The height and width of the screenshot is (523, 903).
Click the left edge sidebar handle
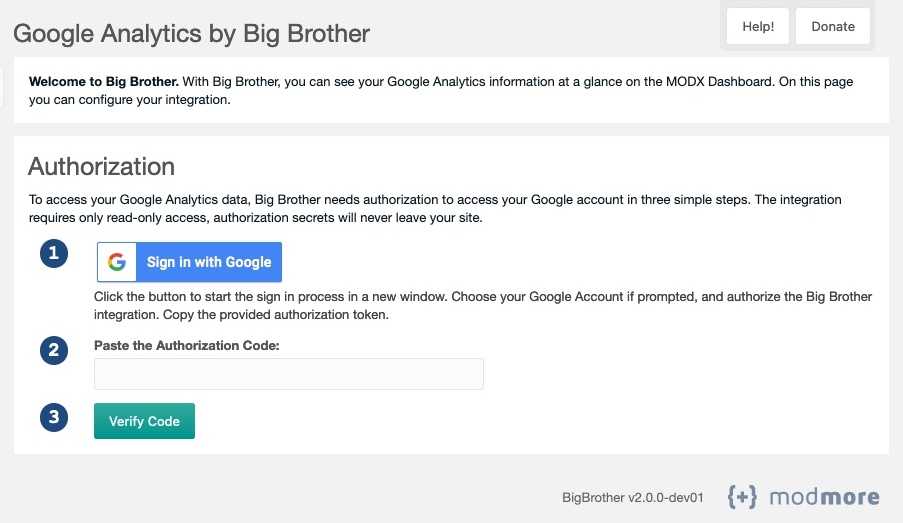coord(1,87)
